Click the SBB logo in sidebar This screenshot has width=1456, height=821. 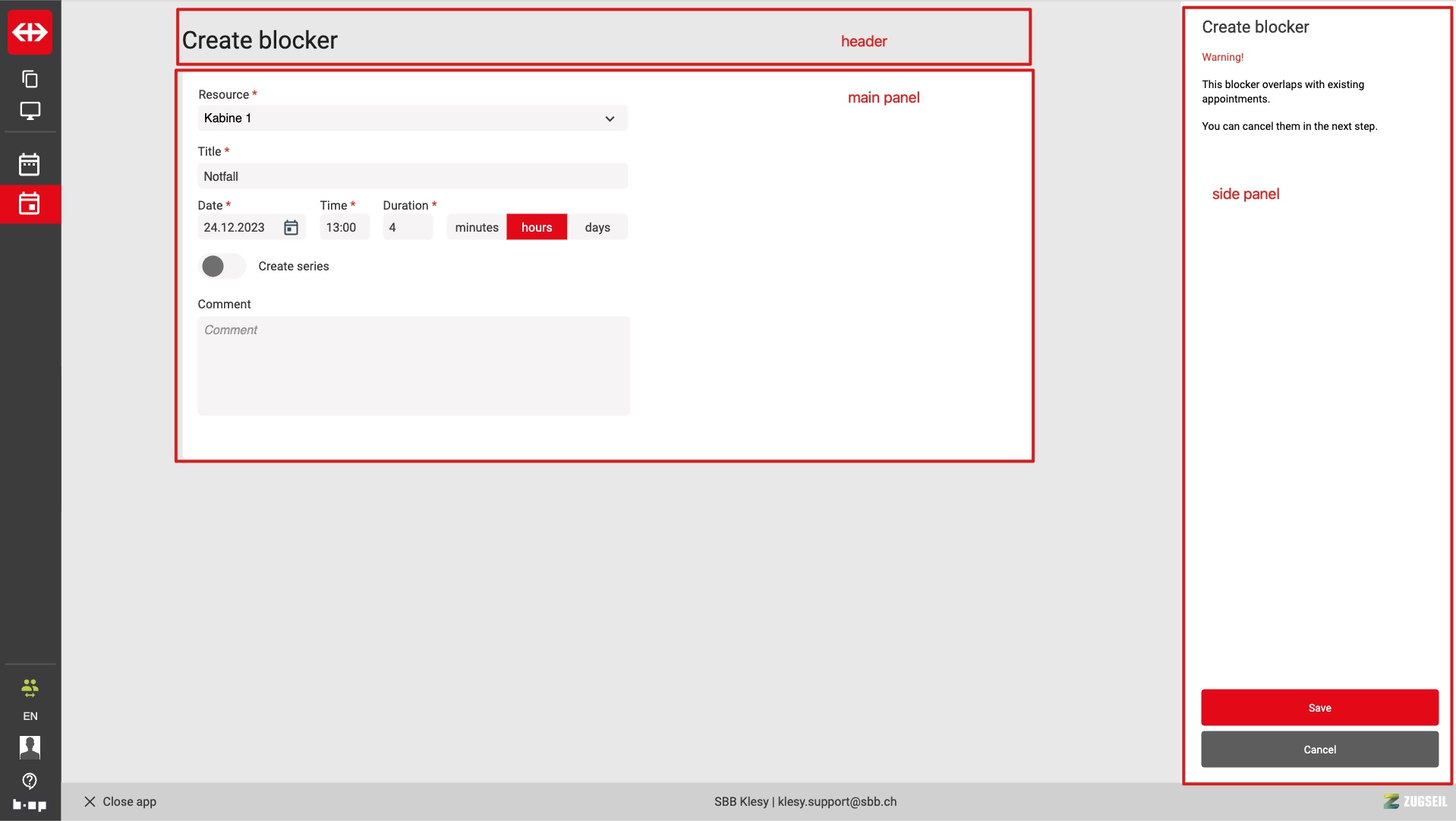(30, 32)
